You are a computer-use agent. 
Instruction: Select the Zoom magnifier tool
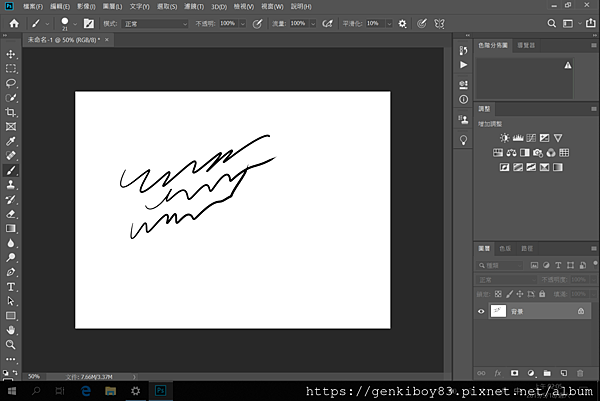pyautogui.click(x=11, y=343)
